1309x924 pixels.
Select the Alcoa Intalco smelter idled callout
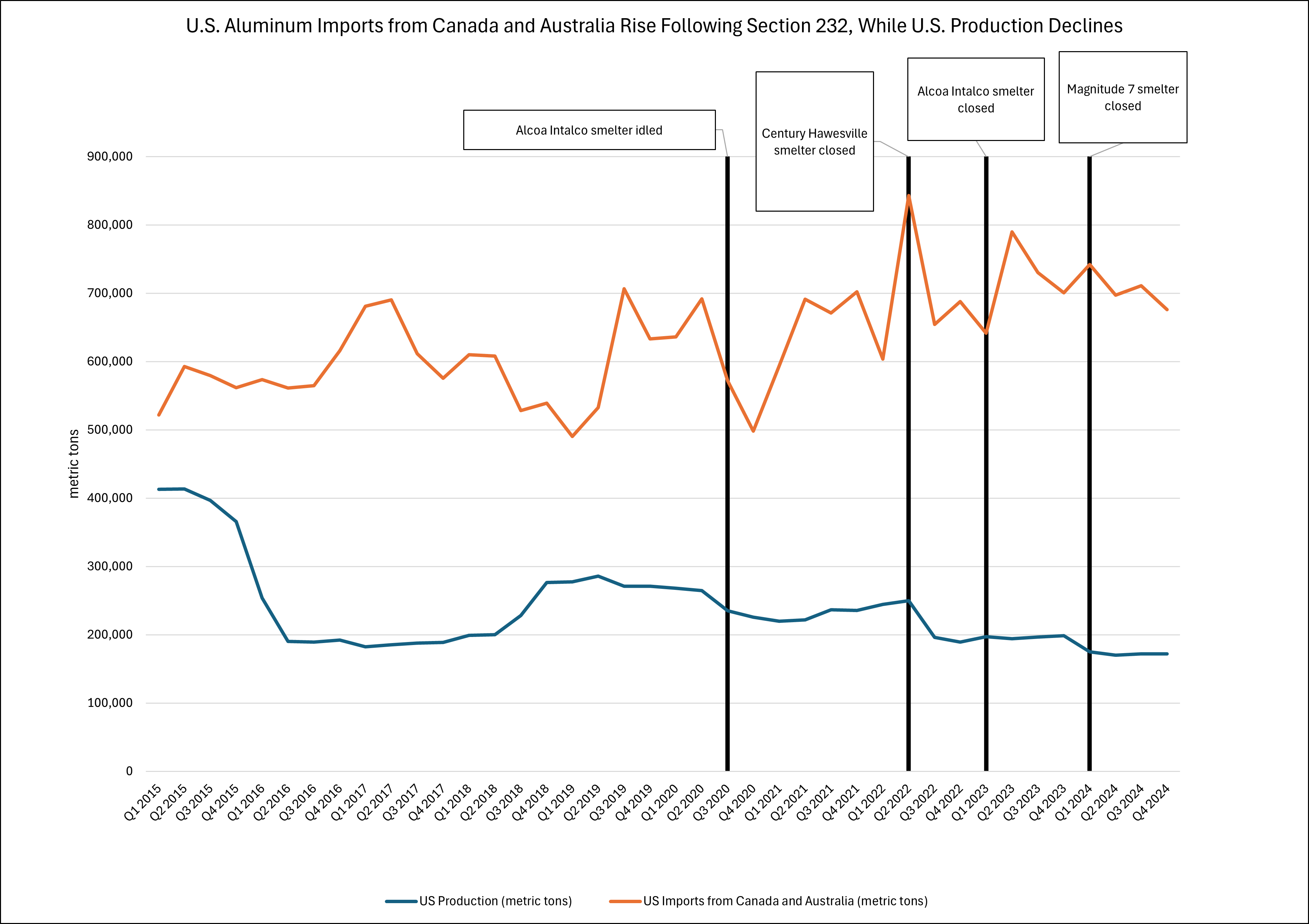click(x=589, y=130)
